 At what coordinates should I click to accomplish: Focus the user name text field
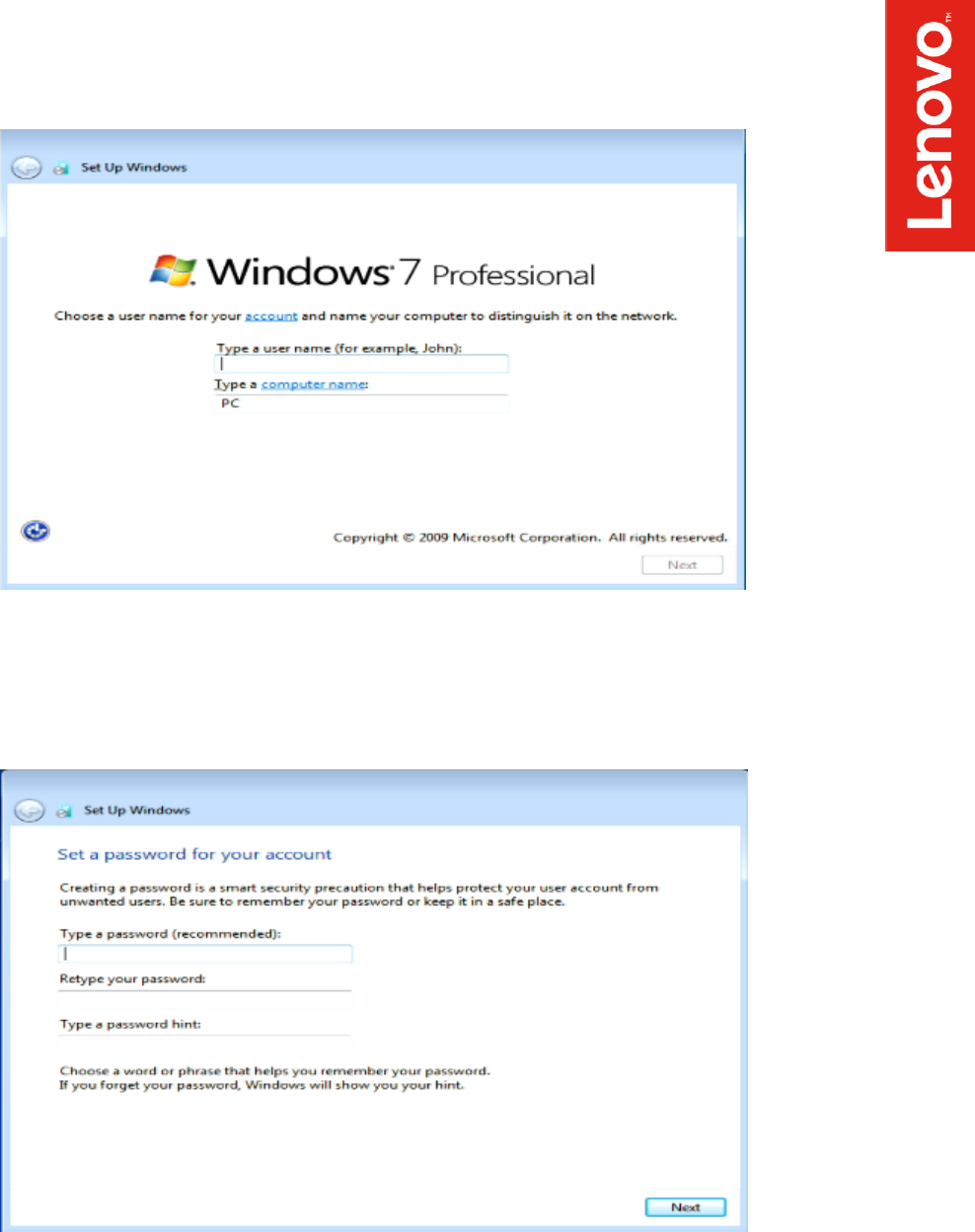point(362,364)
